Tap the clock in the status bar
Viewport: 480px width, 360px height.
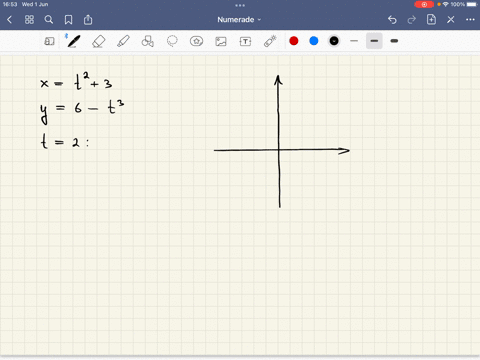[10, 4]
